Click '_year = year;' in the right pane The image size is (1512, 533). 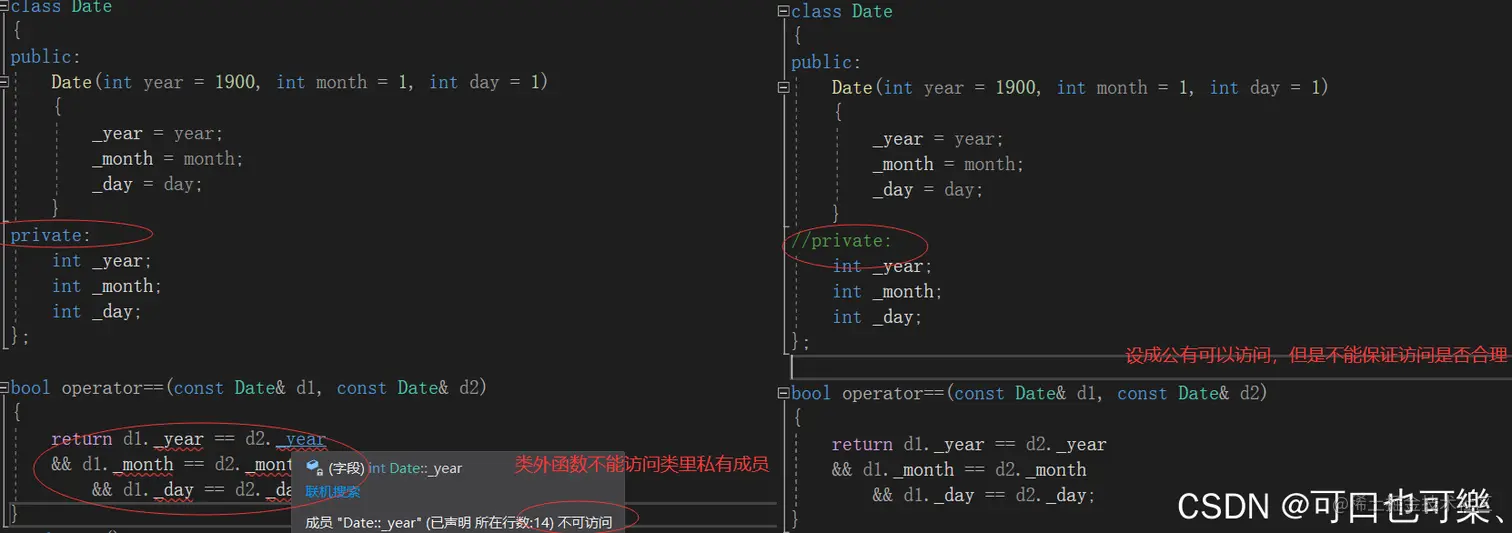[938, 139]
